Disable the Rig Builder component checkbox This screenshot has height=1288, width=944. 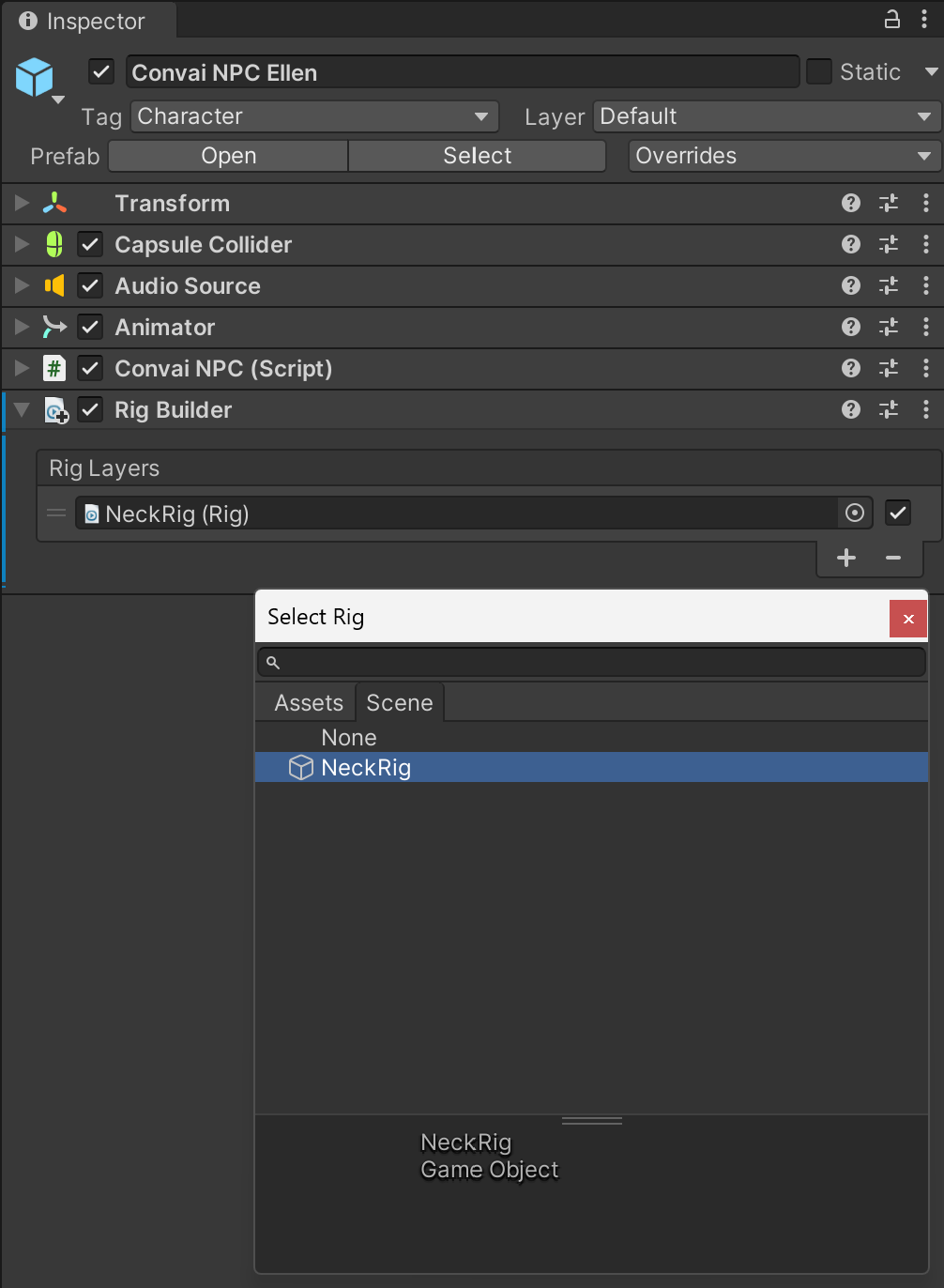pyautogui.click(x=90, y=409)
